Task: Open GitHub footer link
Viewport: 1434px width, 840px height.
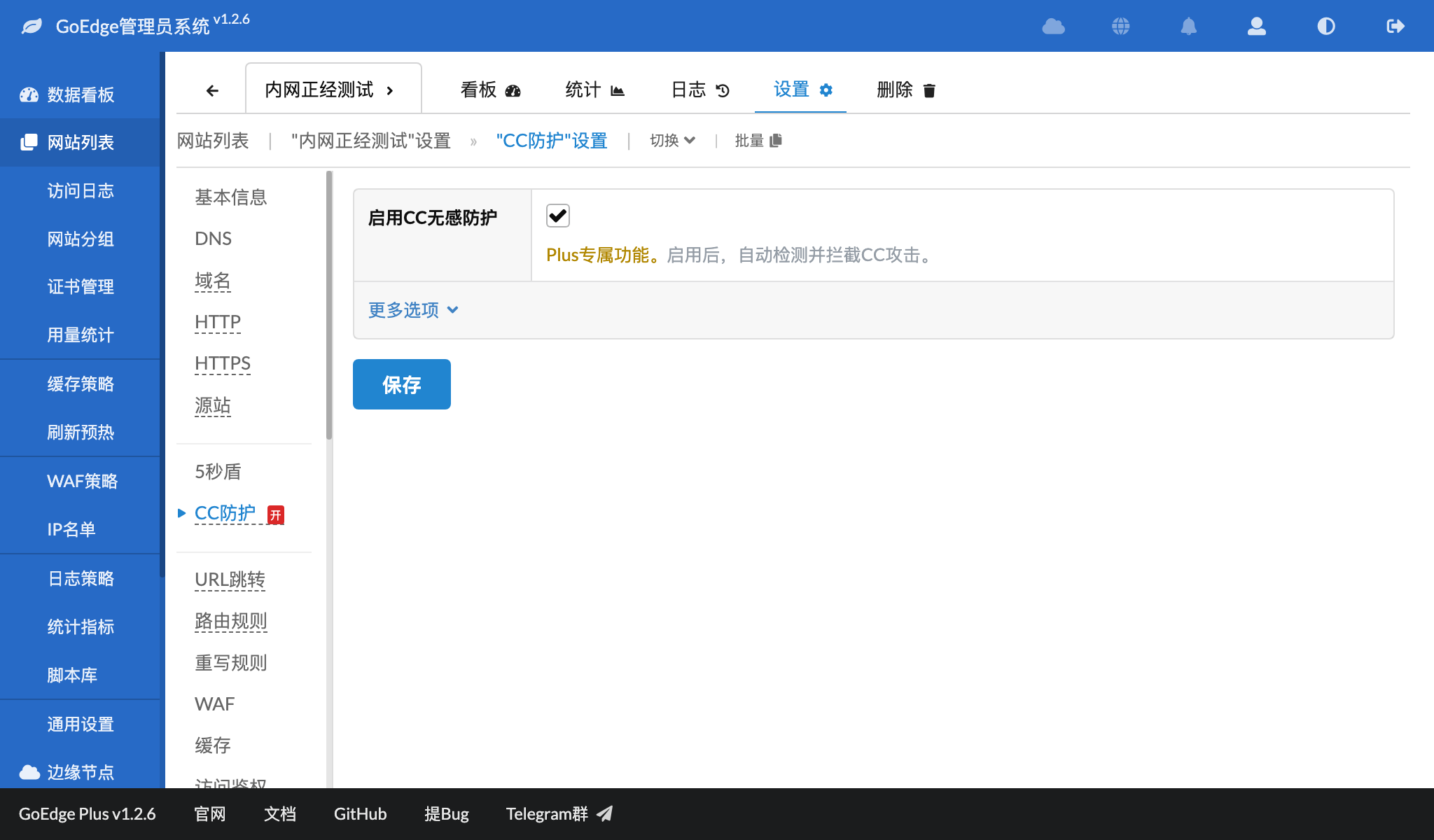Action: [x=360, y=814]
